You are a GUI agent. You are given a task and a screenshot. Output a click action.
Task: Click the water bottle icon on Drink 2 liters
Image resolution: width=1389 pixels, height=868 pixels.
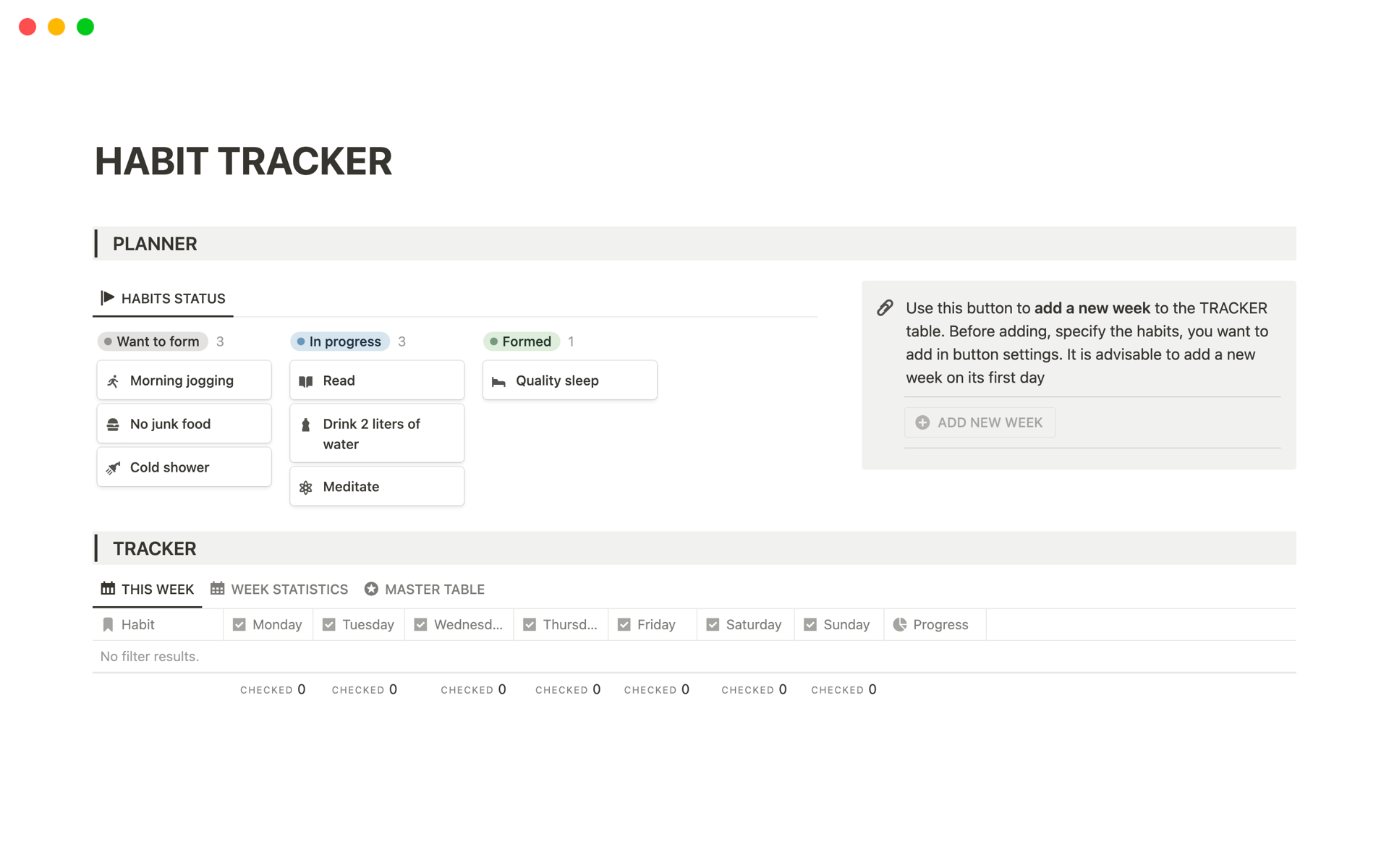[x=306, y=425]
